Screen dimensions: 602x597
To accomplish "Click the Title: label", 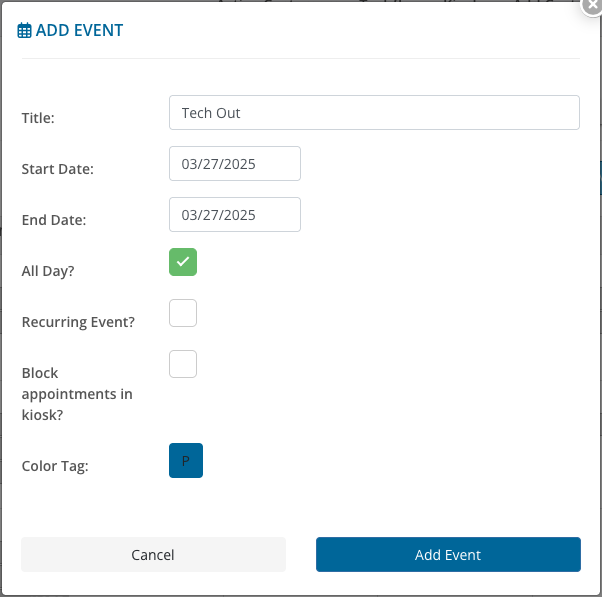I will [38, 118].
